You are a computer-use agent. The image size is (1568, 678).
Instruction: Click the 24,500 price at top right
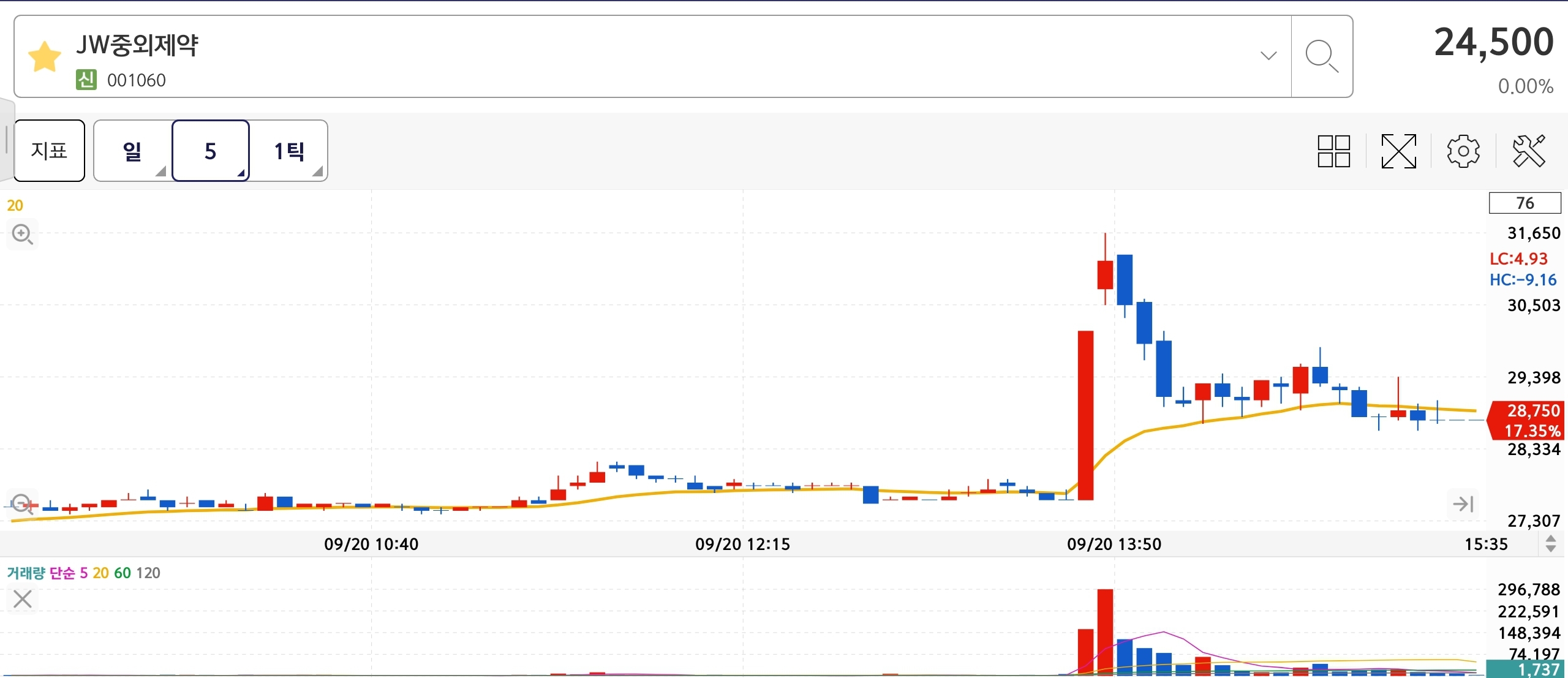coord(1494,42)
